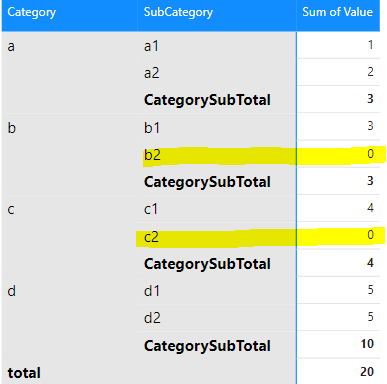The height and width of the screenshot is (384, 387).
Task: Select the 'total' row label
Action: (24, 373)
